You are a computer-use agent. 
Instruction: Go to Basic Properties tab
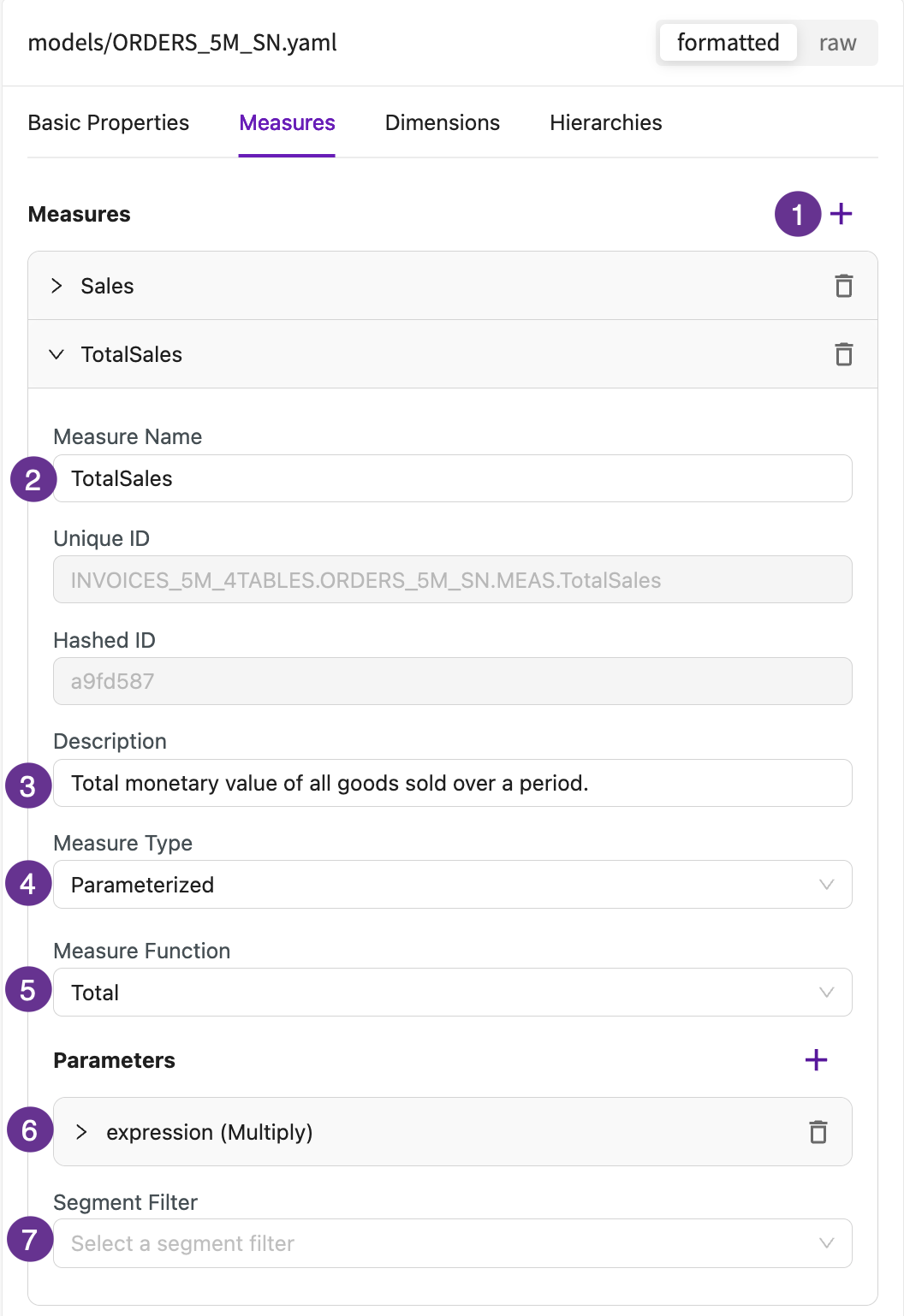109,123
